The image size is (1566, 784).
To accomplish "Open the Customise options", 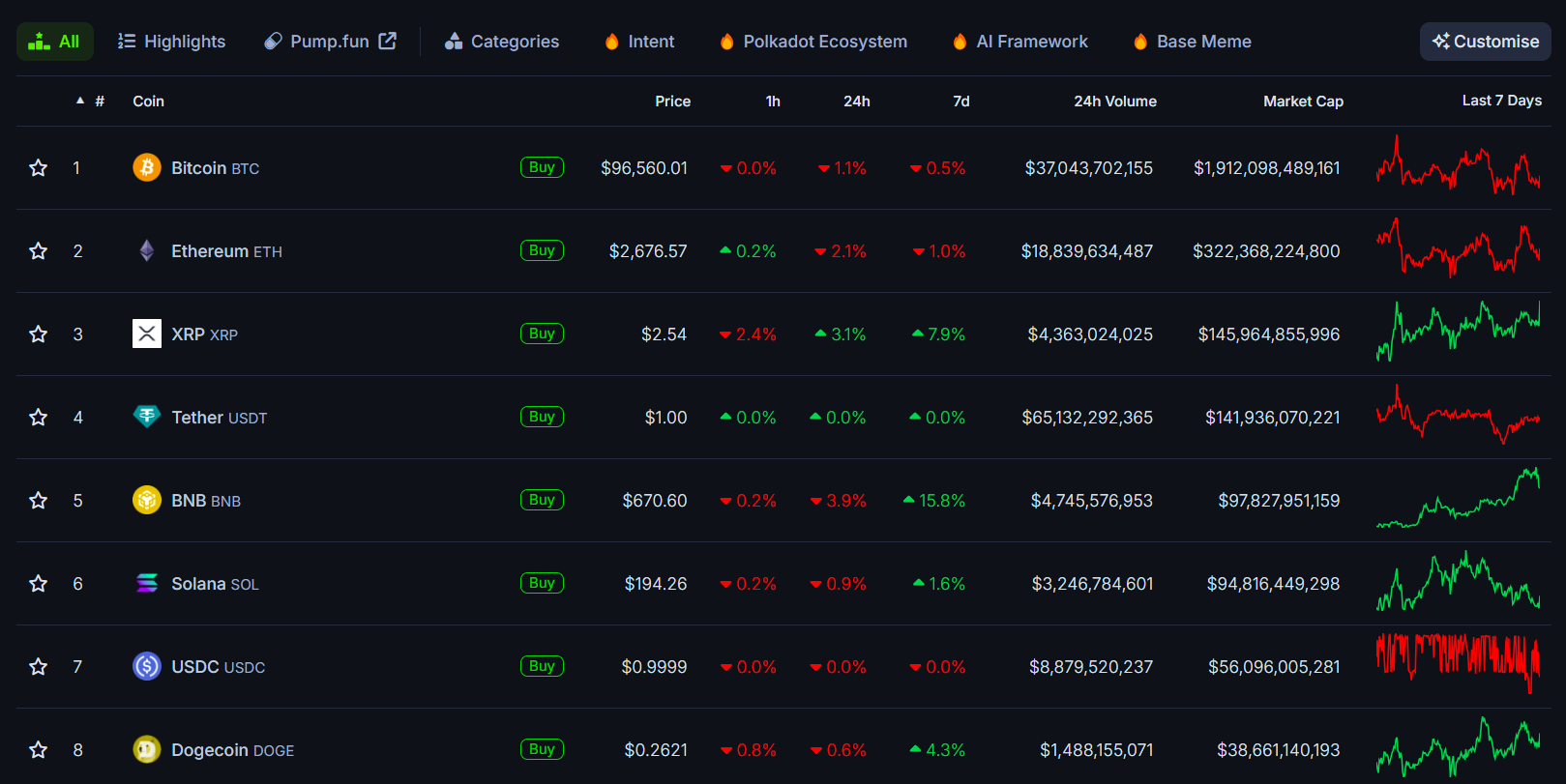I will 1486,42.
